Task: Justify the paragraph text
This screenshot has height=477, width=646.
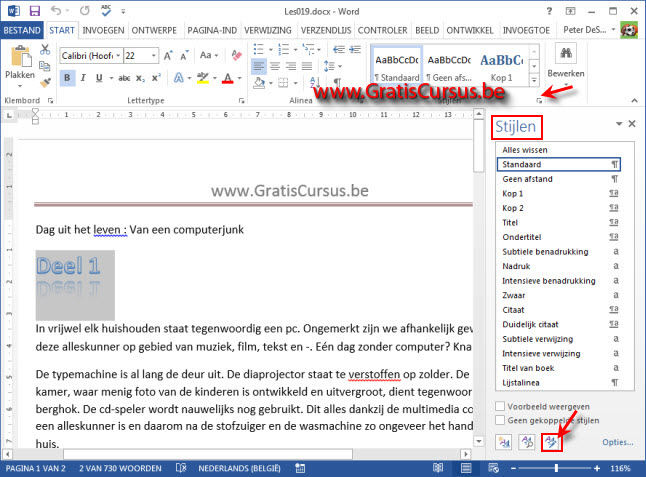Action: point(307,66)
